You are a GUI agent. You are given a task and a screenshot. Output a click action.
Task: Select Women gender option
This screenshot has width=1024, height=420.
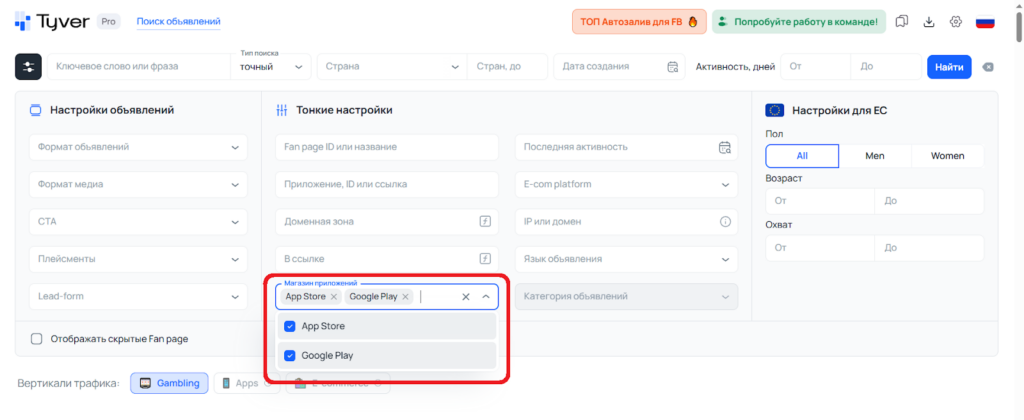(x=947, y=156)
